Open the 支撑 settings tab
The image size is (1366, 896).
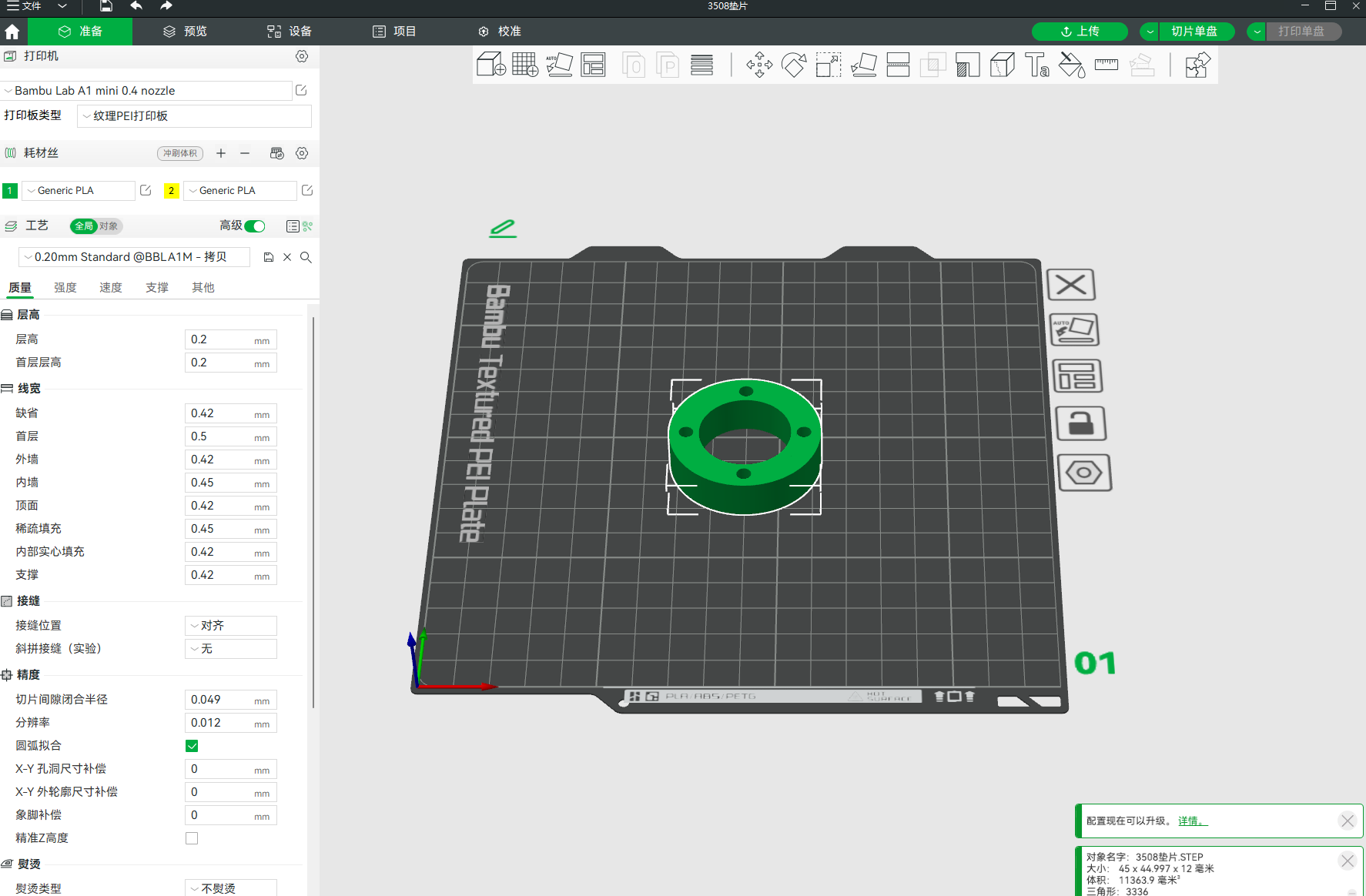point(157,287)
